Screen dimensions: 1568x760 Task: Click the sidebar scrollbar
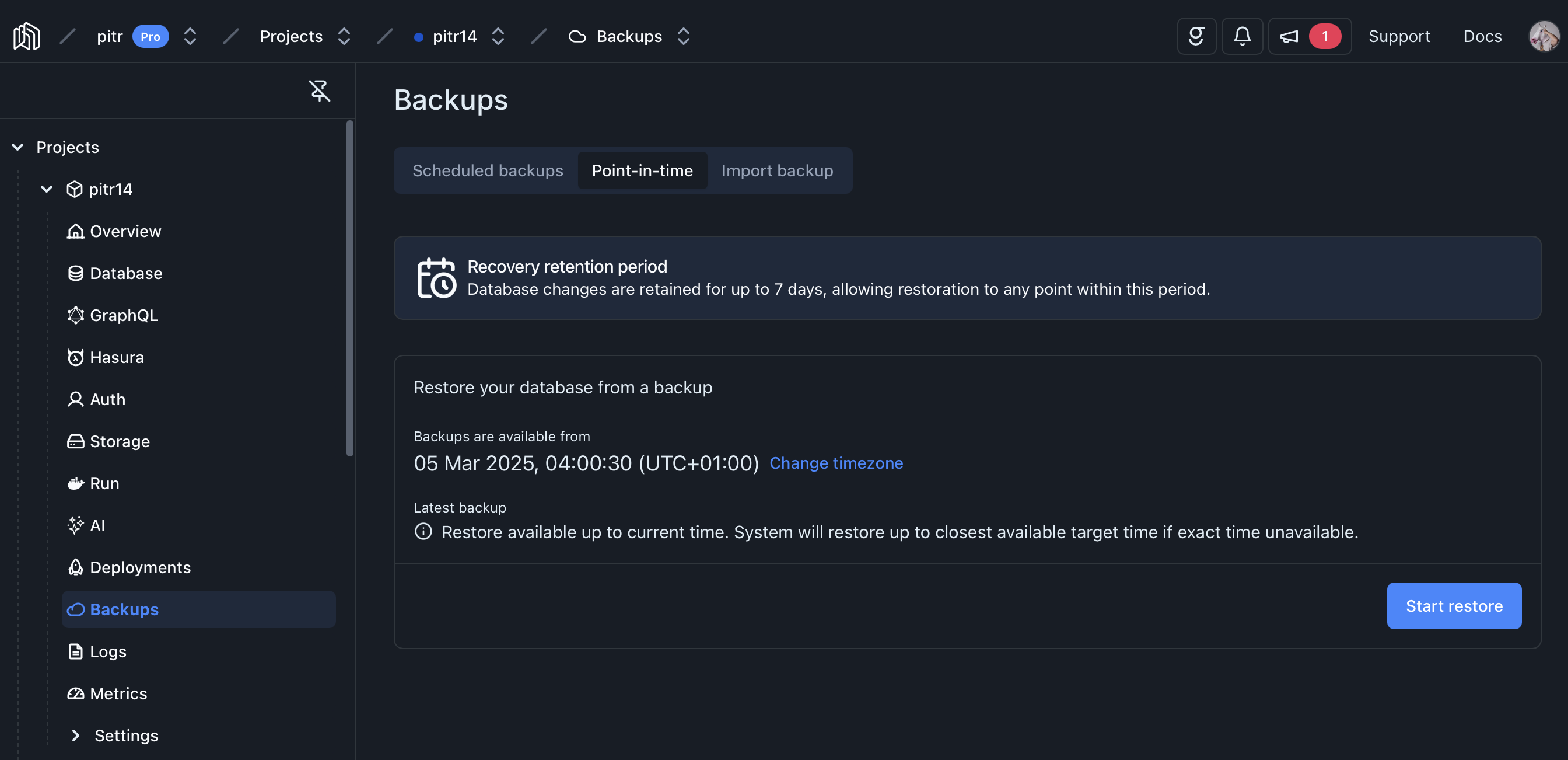point(349,289)
